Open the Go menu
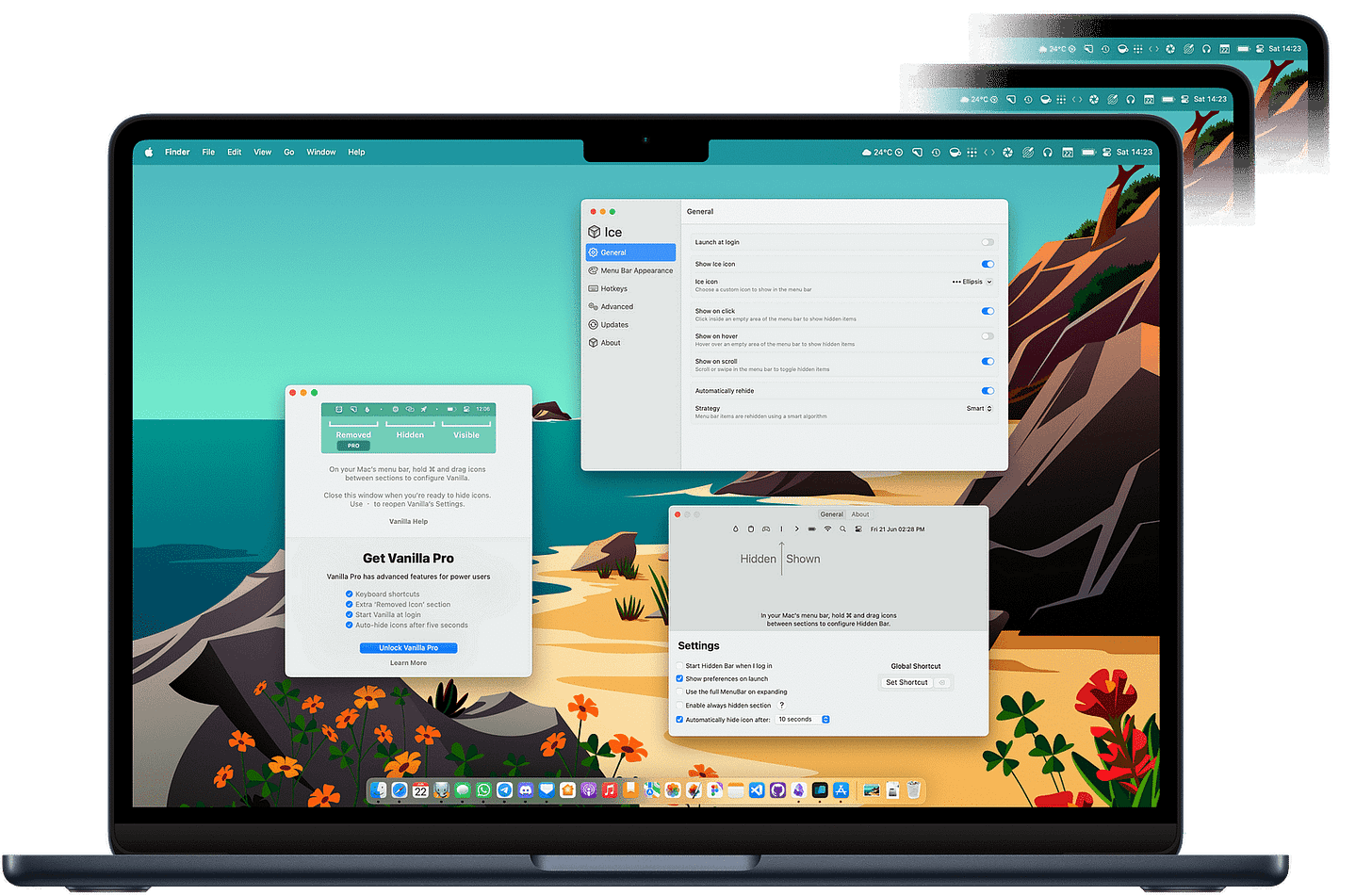1372x895 pixels. pyautogui.click(x=289, y=152)
